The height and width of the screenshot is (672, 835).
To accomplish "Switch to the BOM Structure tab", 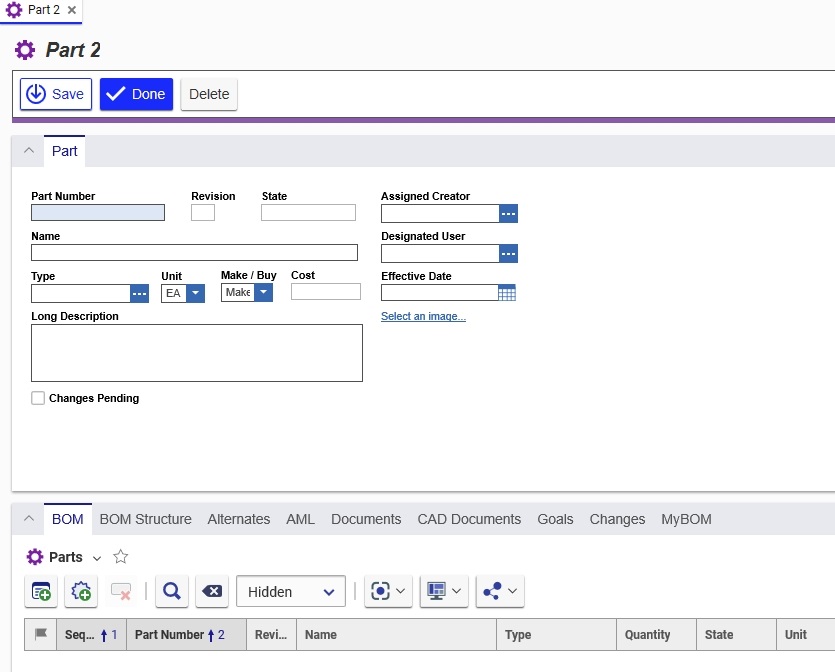I will tap(145, 519).
